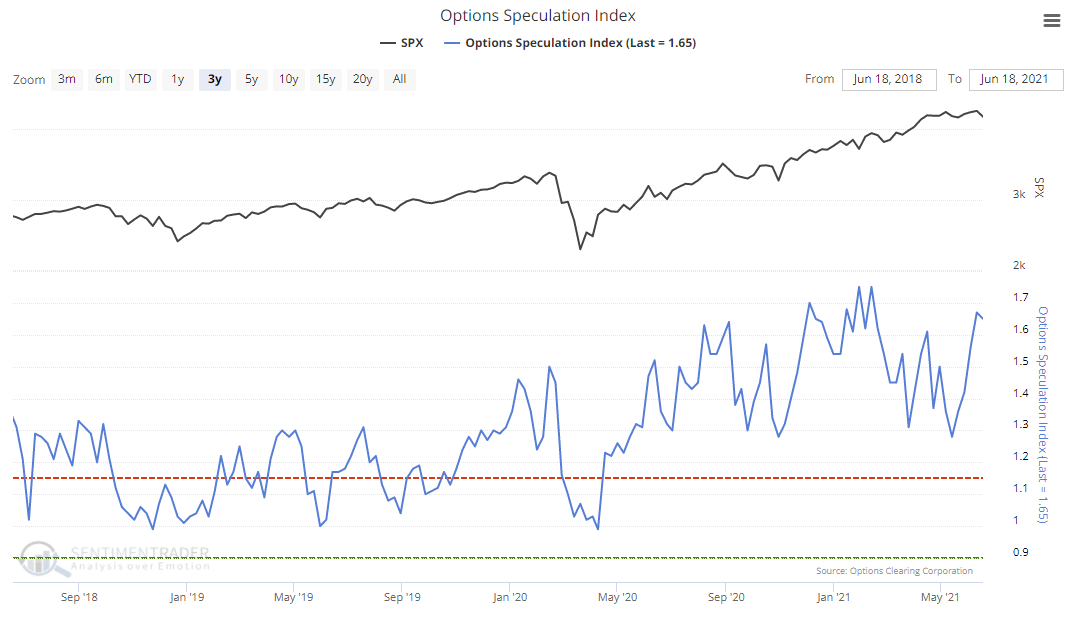
Task: Edit the To date field
Action: pyautogui.click(x=1016, y=79)
